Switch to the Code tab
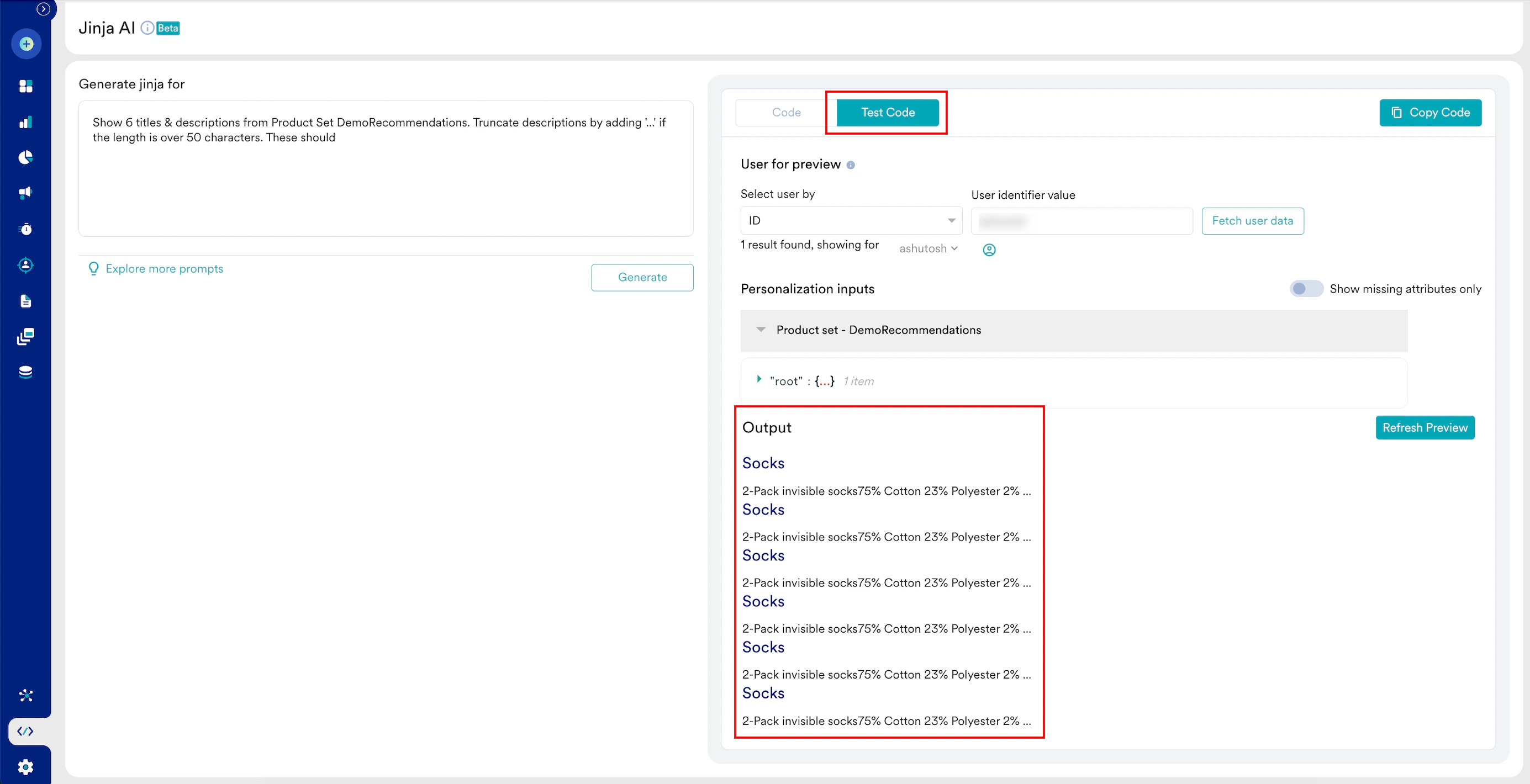 tap(786, 113)
